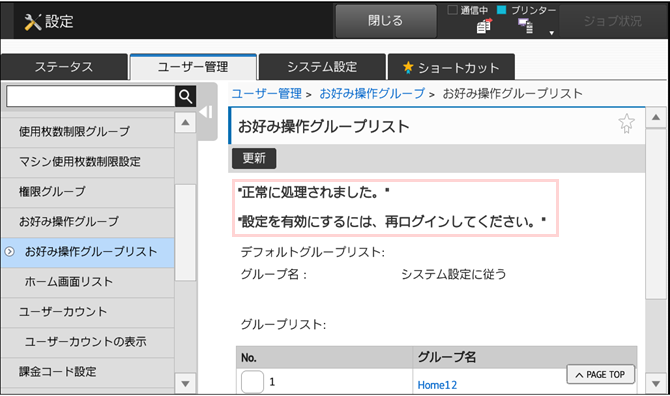
Task: Open the ジョブ状況 button
Action: [x=612, y=21]
